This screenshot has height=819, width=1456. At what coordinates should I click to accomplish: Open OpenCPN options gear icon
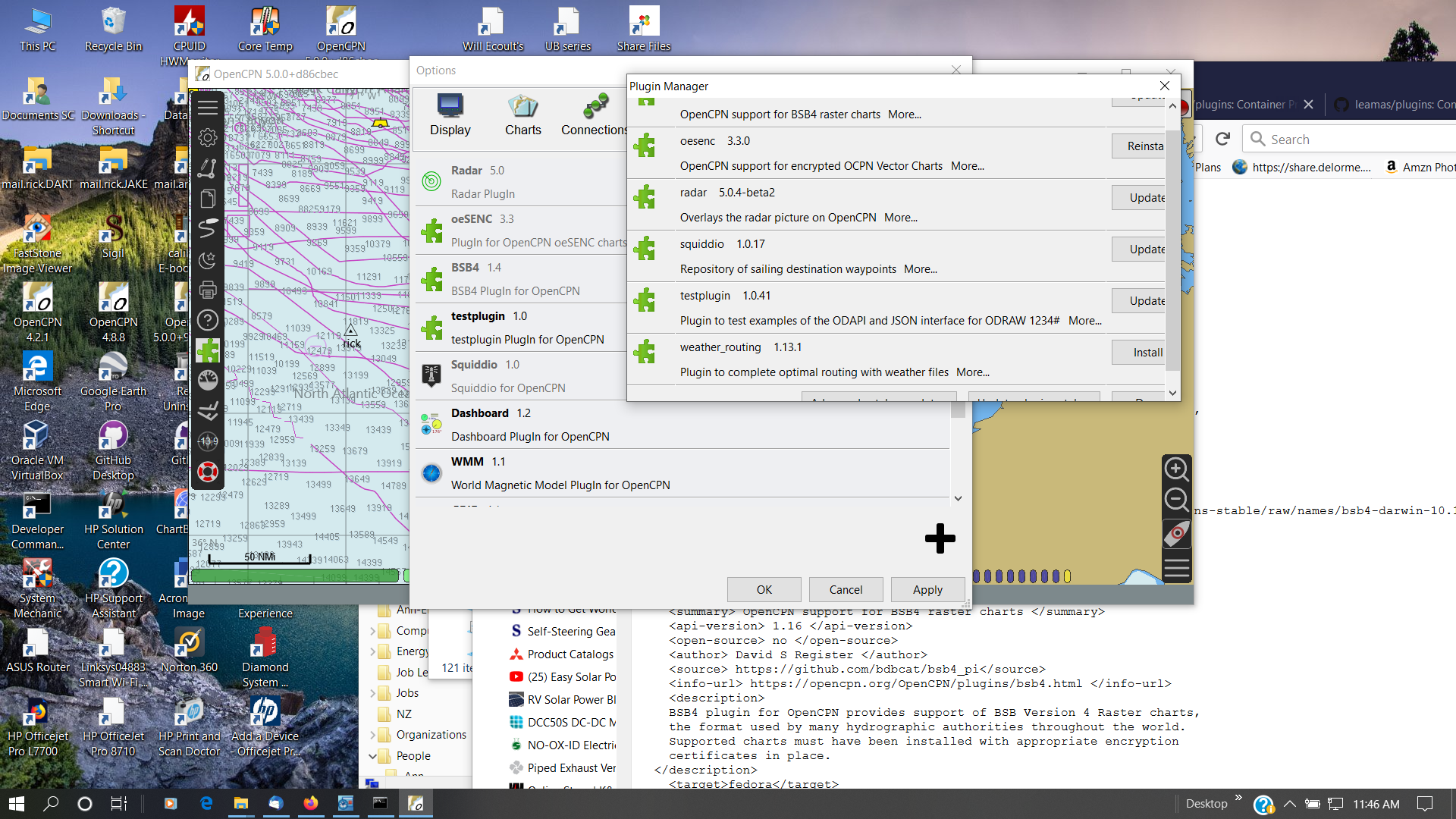(208, 137)
